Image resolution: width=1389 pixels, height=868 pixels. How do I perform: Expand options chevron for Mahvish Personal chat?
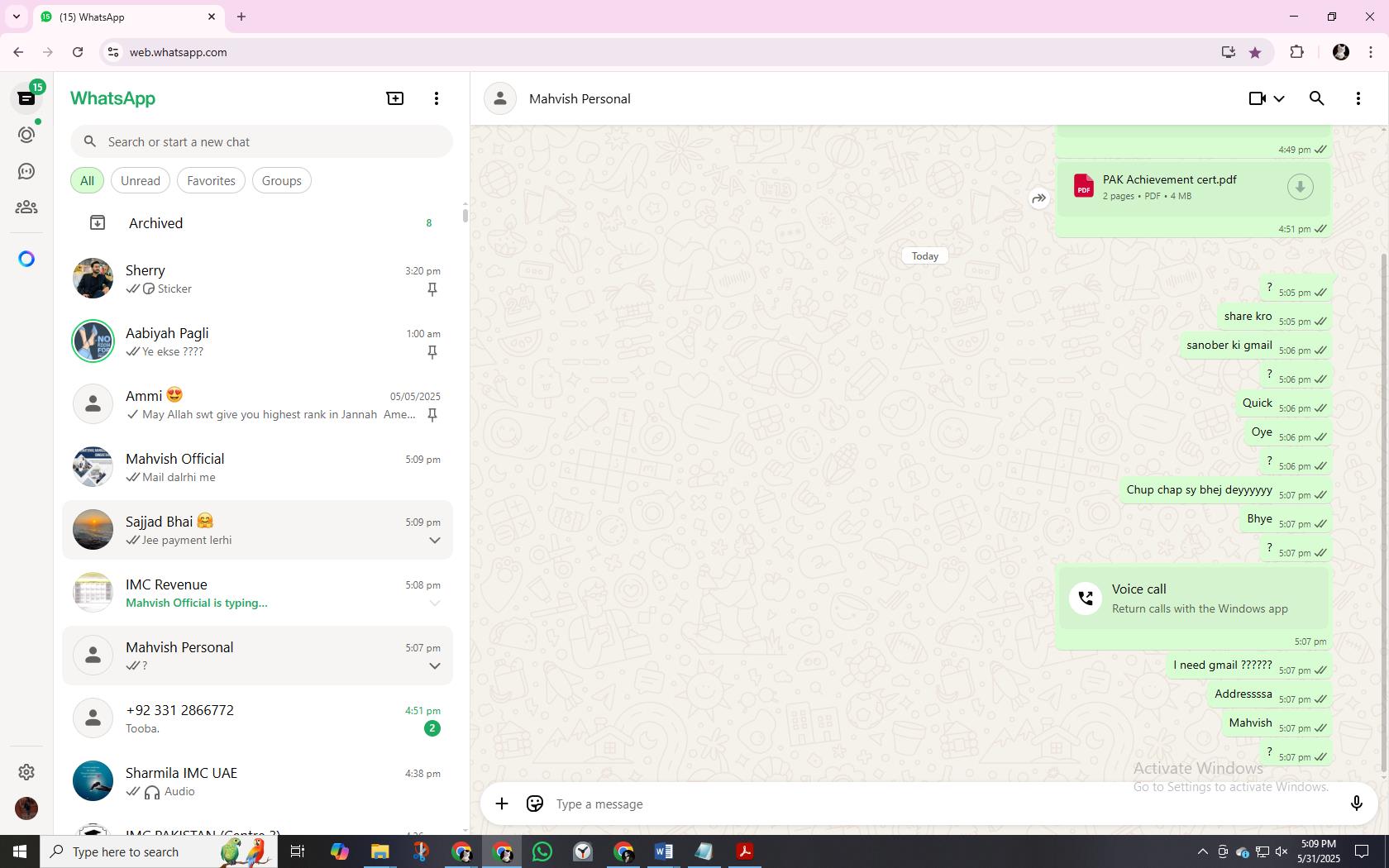pyautogui.click(x=434, y=665)
